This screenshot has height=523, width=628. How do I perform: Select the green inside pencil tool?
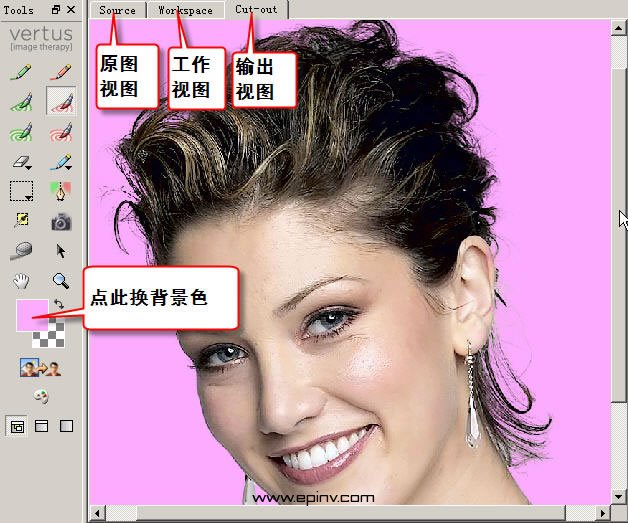pos(22,73)
